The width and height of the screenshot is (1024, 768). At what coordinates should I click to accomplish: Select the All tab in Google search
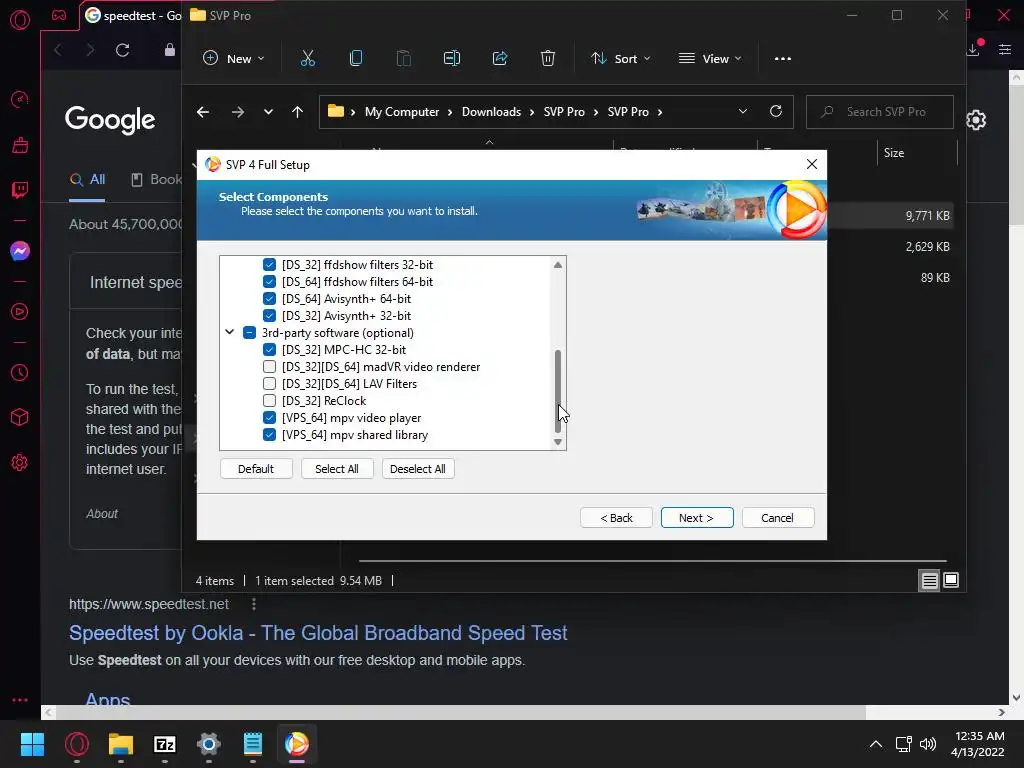(88, 180)
